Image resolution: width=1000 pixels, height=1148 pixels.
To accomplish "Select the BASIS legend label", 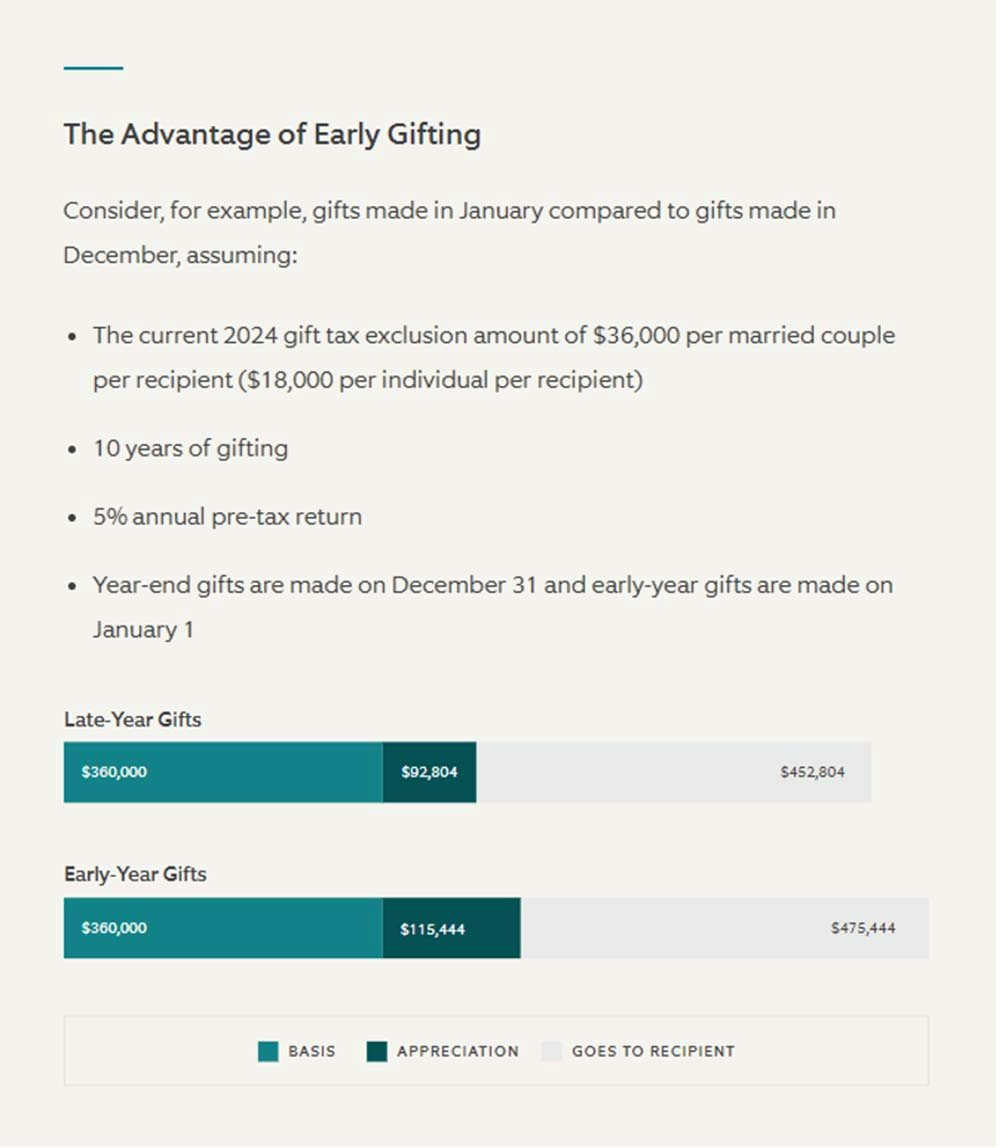I will [x=312, y=1051].
